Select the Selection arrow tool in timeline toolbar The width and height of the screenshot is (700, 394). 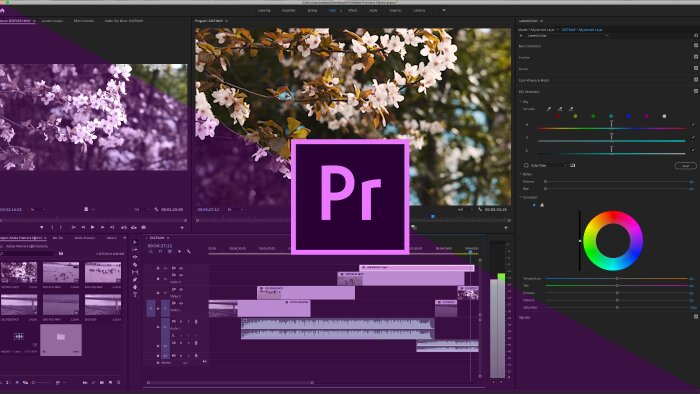pyautogui.click(x=135, y=242)
